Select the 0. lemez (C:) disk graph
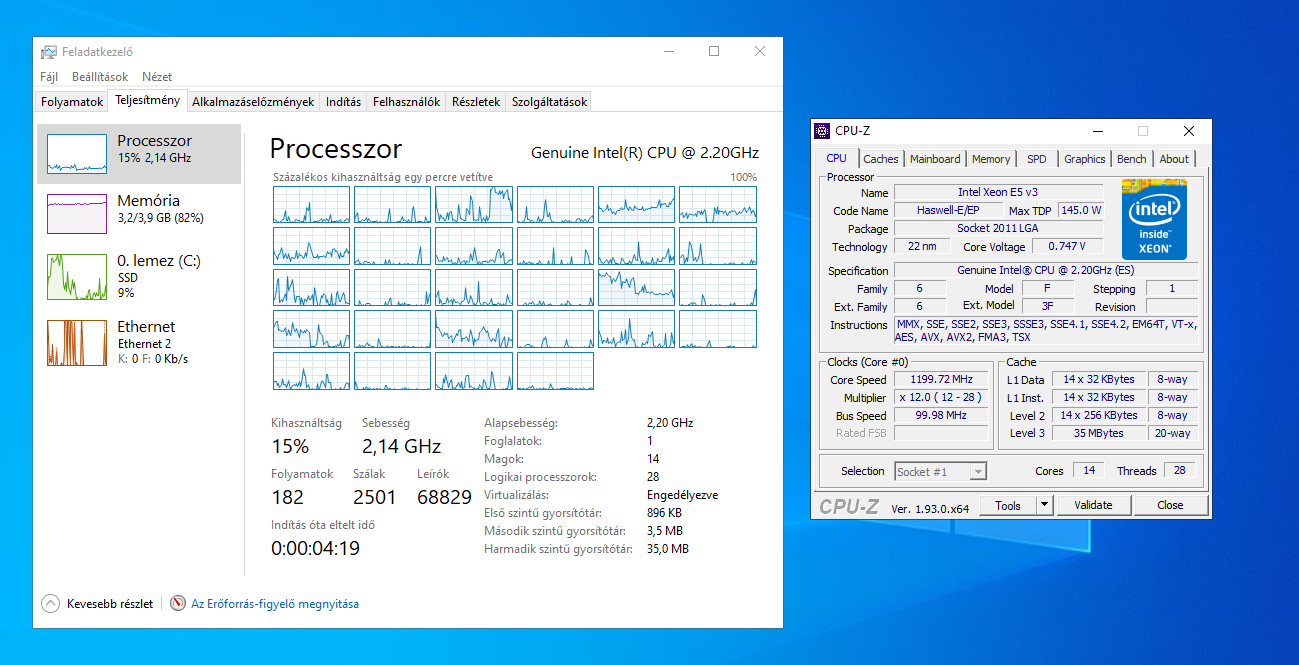The height and width of the screenshot is (665, 1299). (x=77, y=276)
